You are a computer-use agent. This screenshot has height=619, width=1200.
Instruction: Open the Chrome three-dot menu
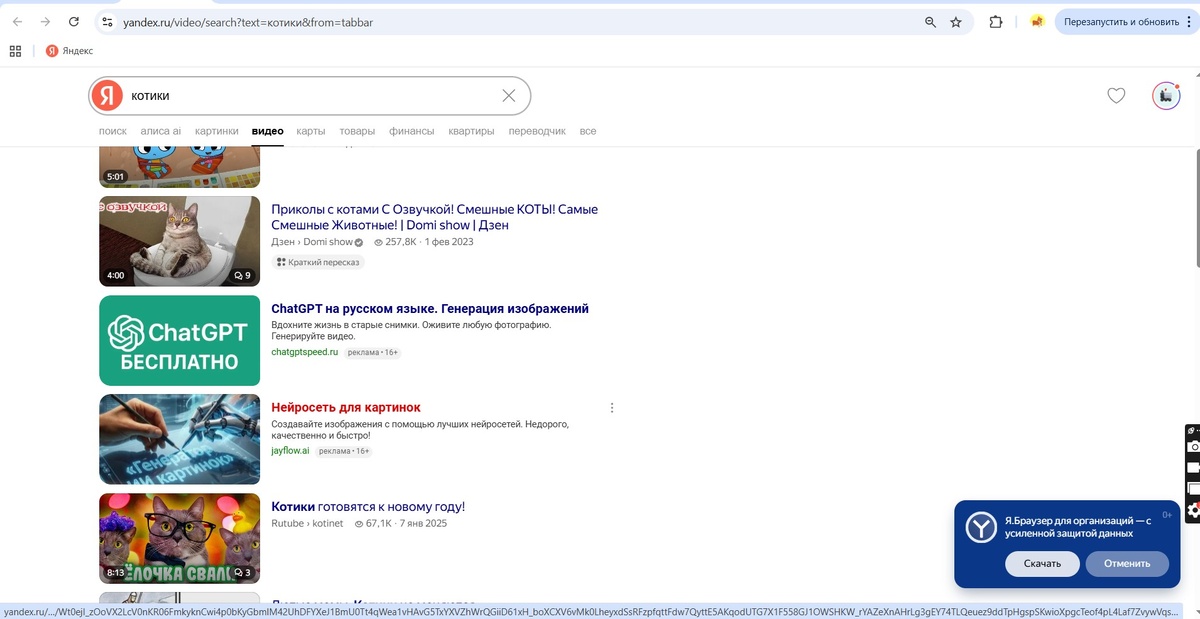(x=1187, y=22)
